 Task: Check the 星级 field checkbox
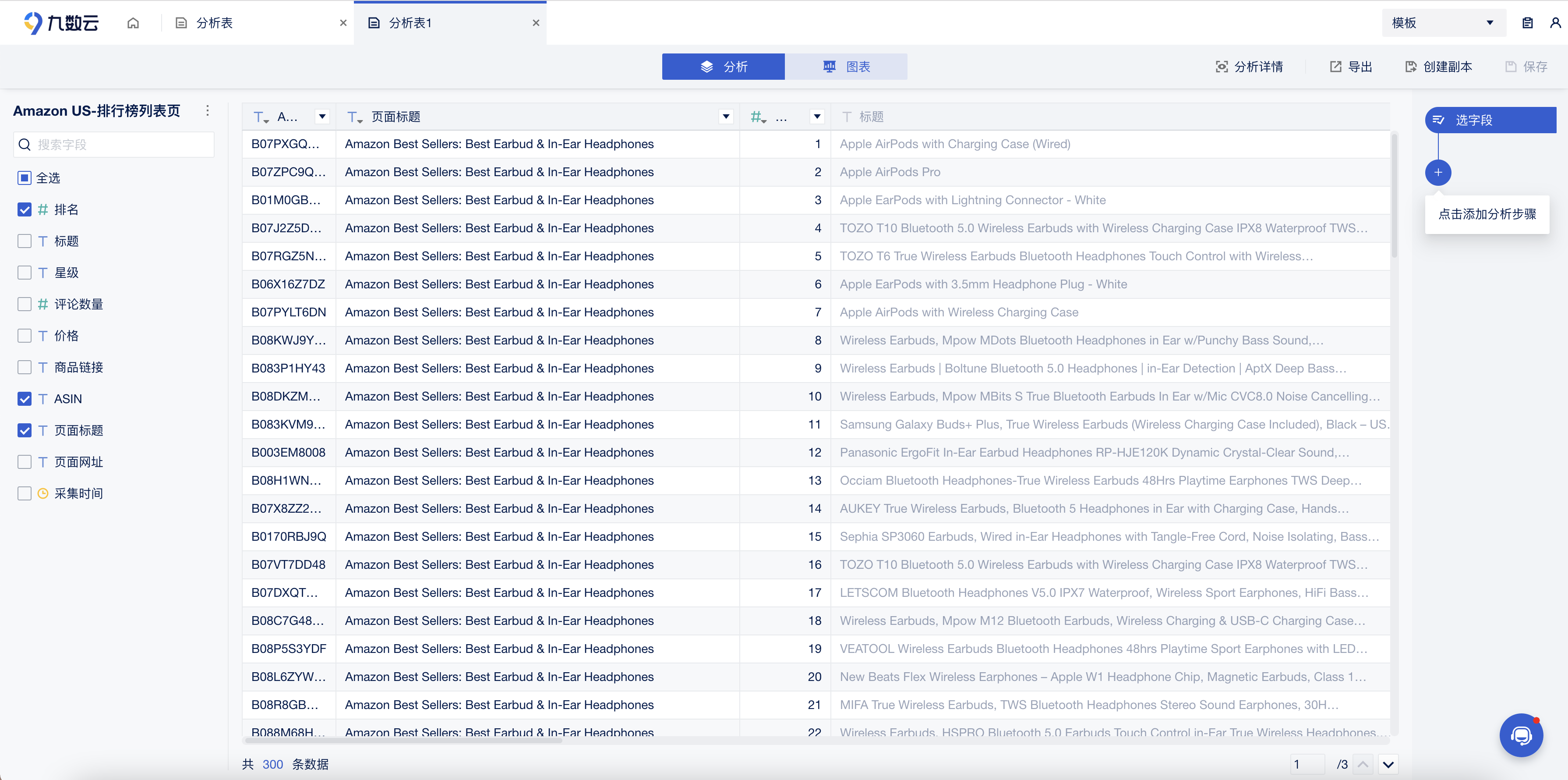(x=25, y=273)
